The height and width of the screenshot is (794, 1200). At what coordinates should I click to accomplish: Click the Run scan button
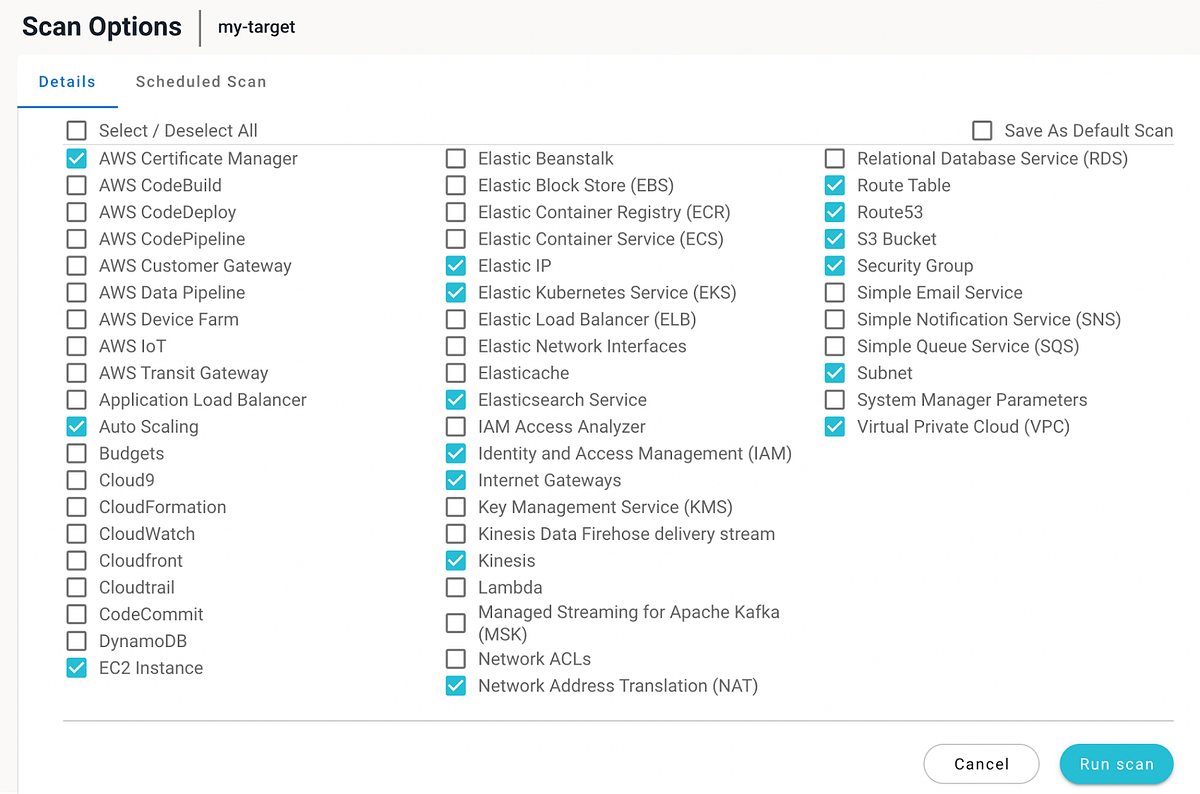1116,763
